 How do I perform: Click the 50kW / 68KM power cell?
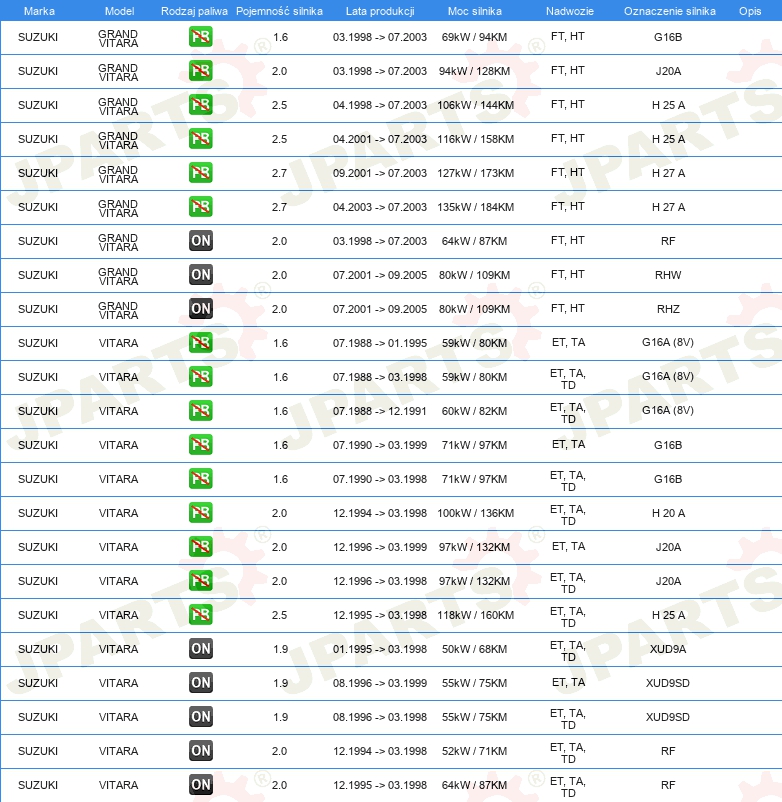point(475,649)
